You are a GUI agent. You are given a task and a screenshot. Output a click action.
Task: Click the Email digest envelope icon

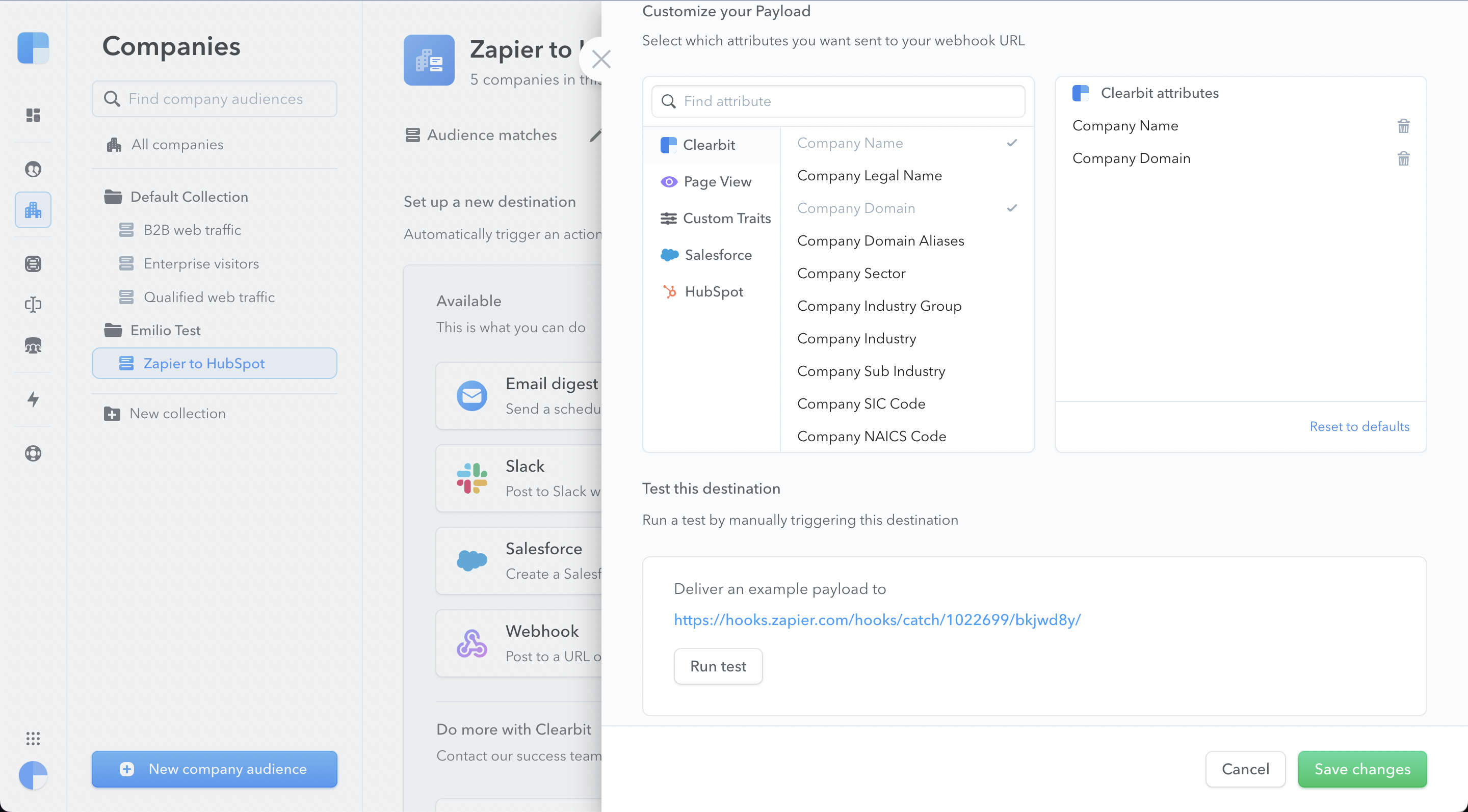point(472,396)
